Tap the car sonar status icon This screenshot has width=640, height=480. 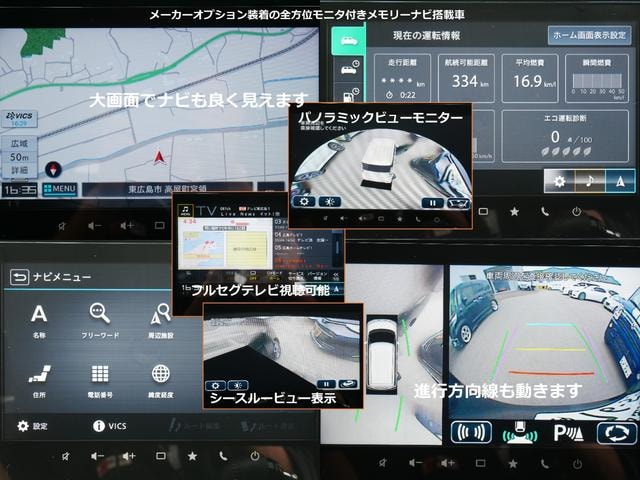point(519,433)
